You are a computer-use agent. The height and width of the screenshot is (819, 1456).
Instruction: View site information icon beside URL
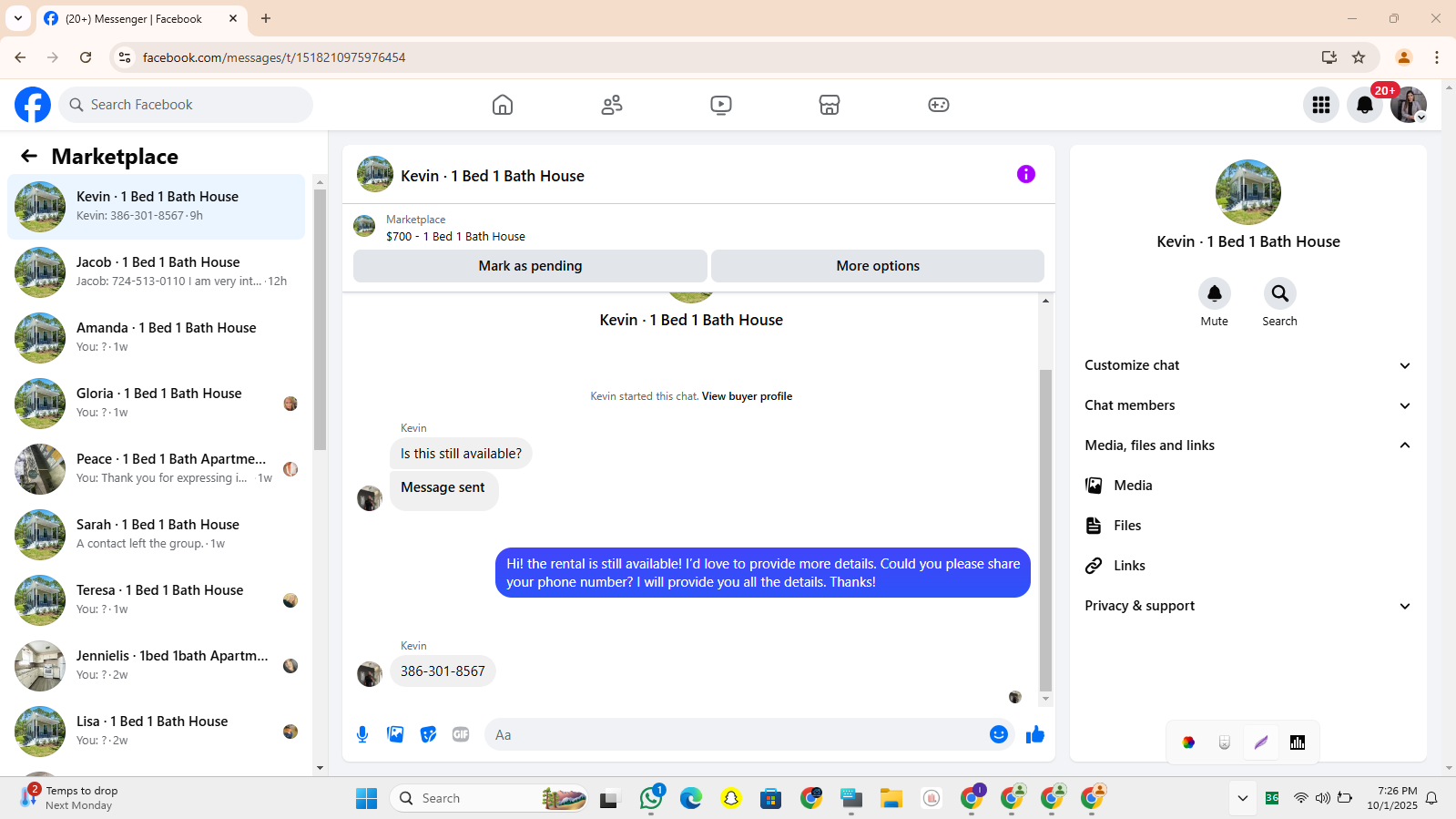point(125,57)
